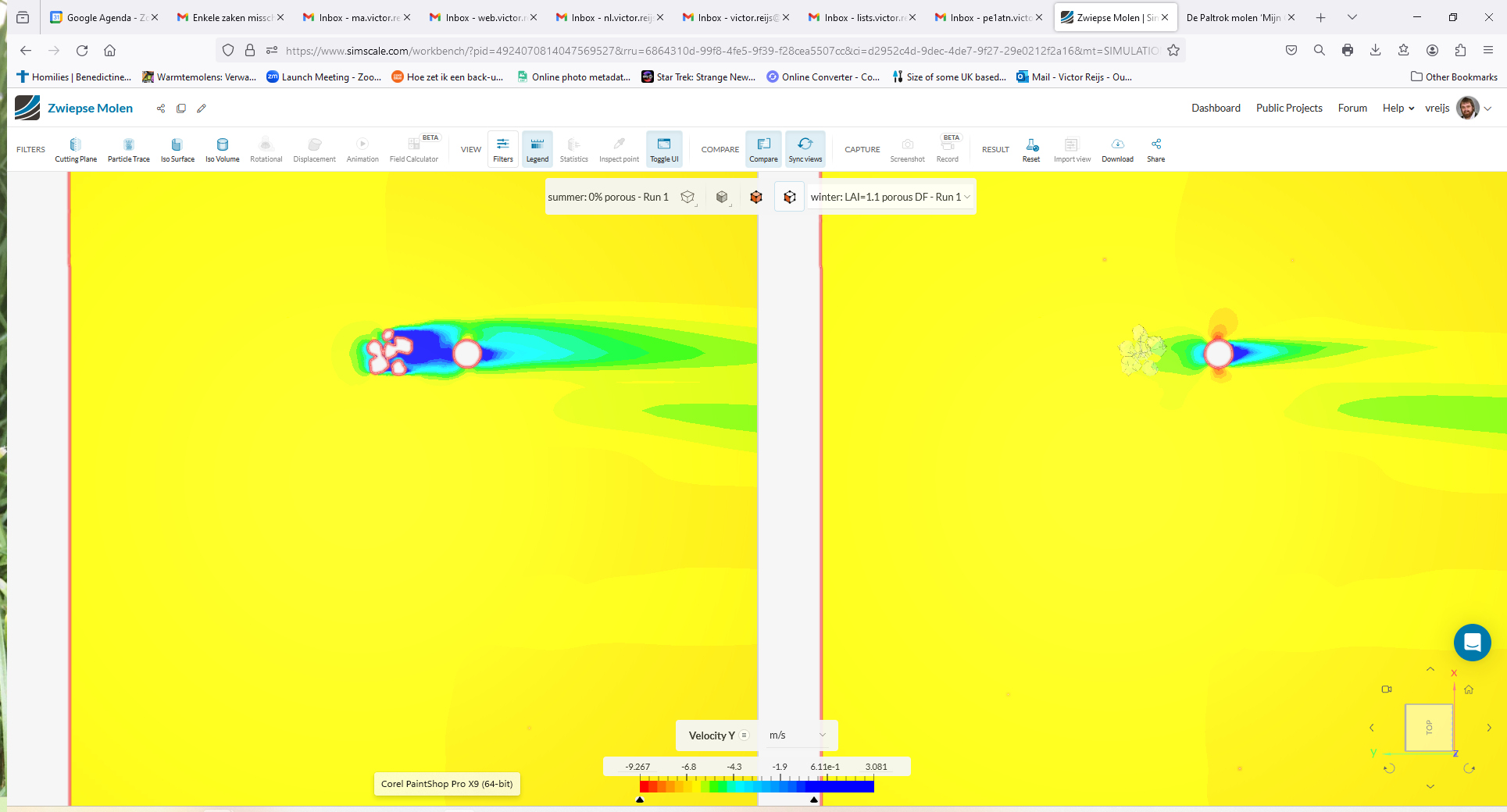
Task: Click the left legend range marker triangle
Action: tap(640, 800)
